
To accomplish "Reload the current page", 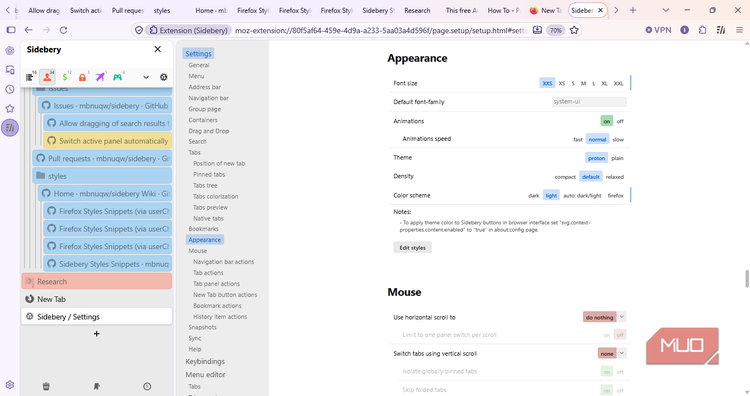I will click(x=63, y=30).
